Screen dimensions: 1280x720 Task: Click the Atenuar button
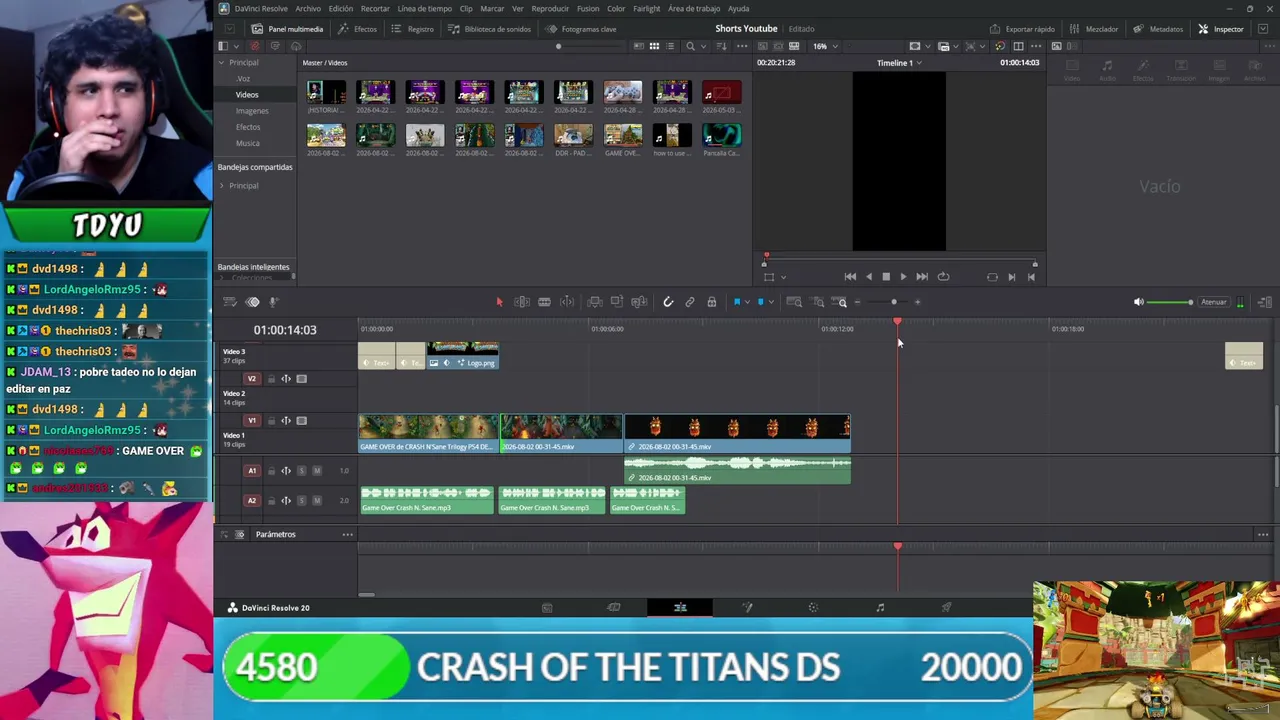(1214, 302)
